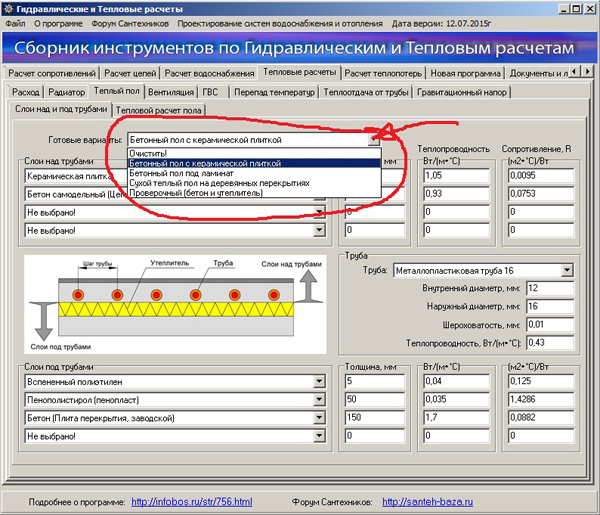
Task: Click resistance field with 0,125
Action: point(541,381)
